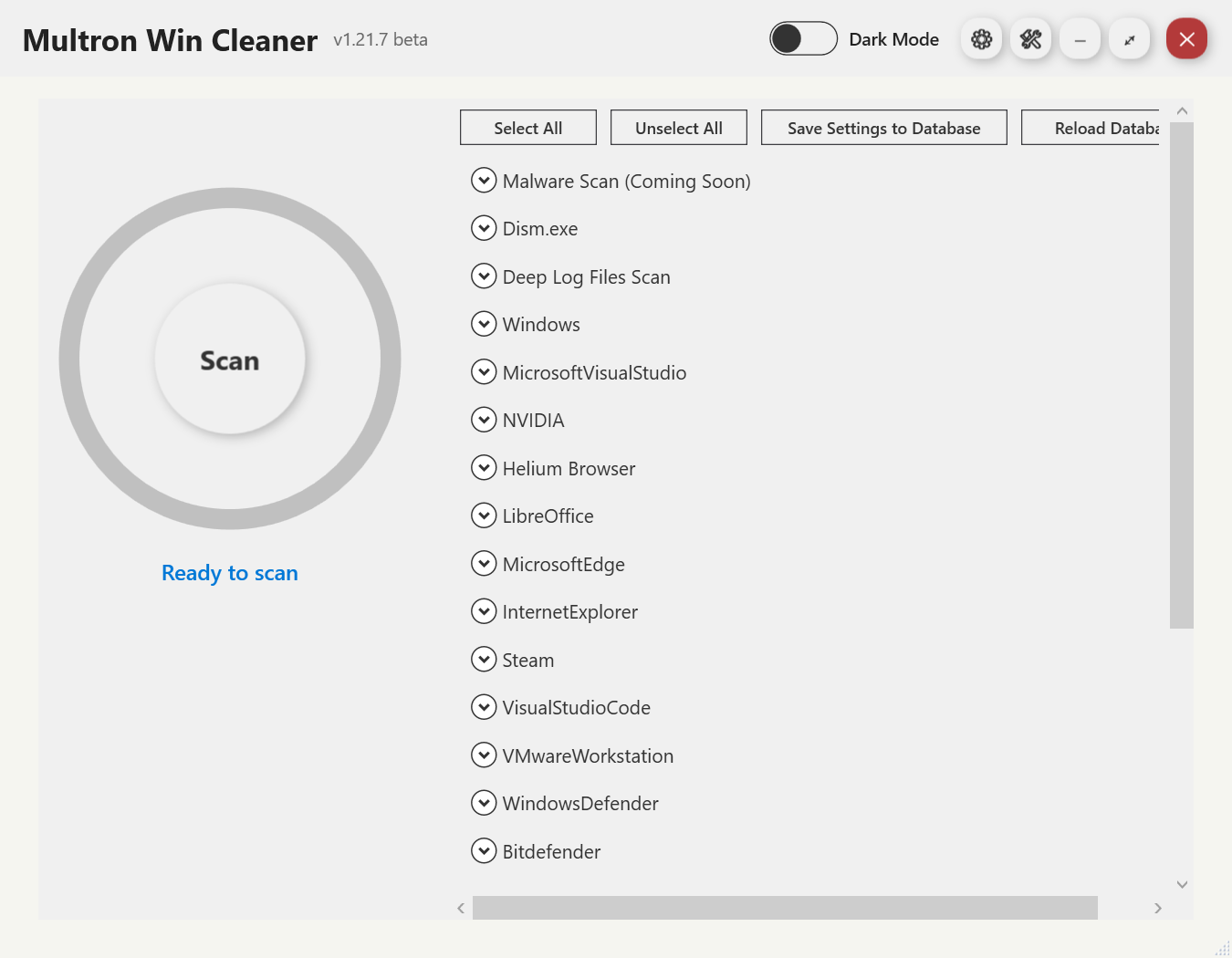The image size is (1232, 958).
Task: Open the tools wrench icon
Action: tap(1031, 39)
